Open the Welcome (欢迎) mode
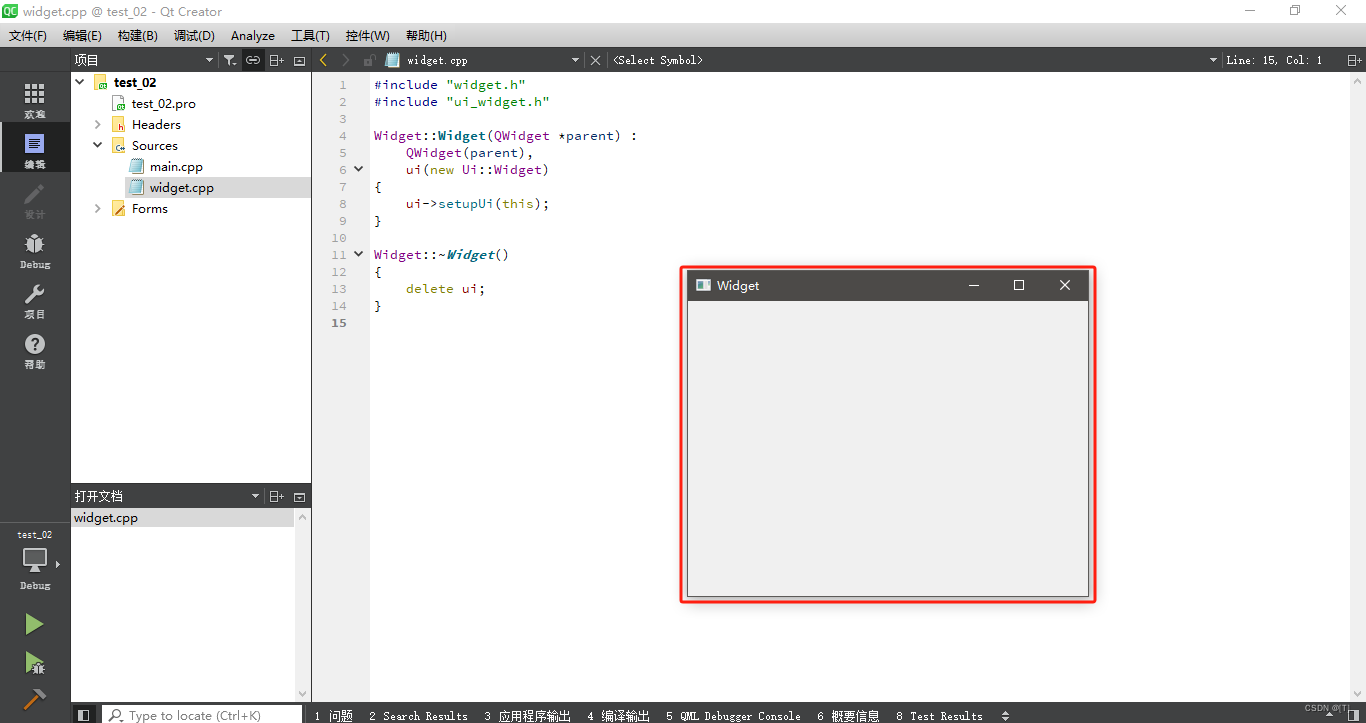 (x=35, y=99)
